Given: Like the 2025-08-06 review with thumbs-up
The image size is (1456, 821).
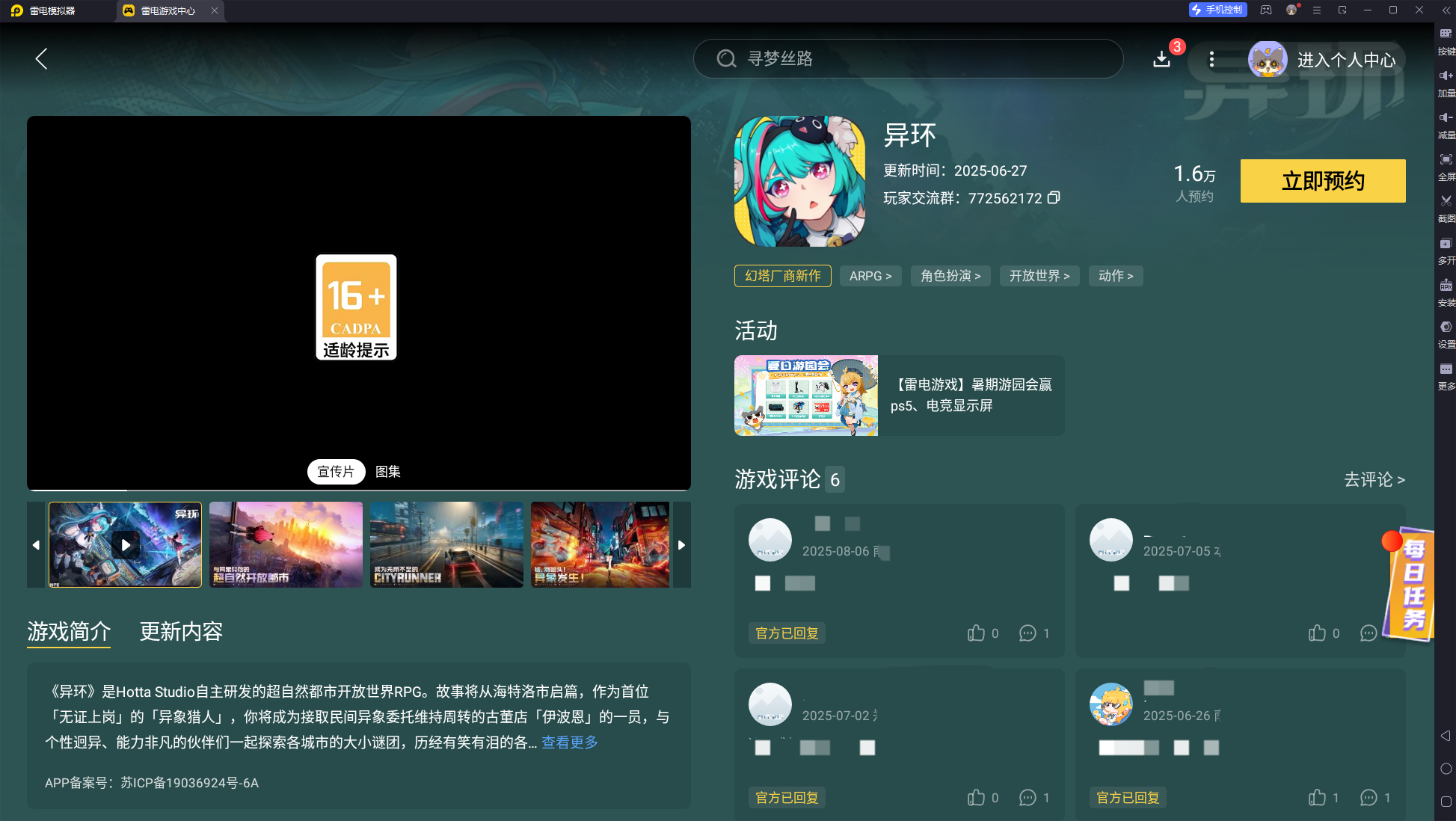Looking at the screenshot, I should [x=976, y=633].
